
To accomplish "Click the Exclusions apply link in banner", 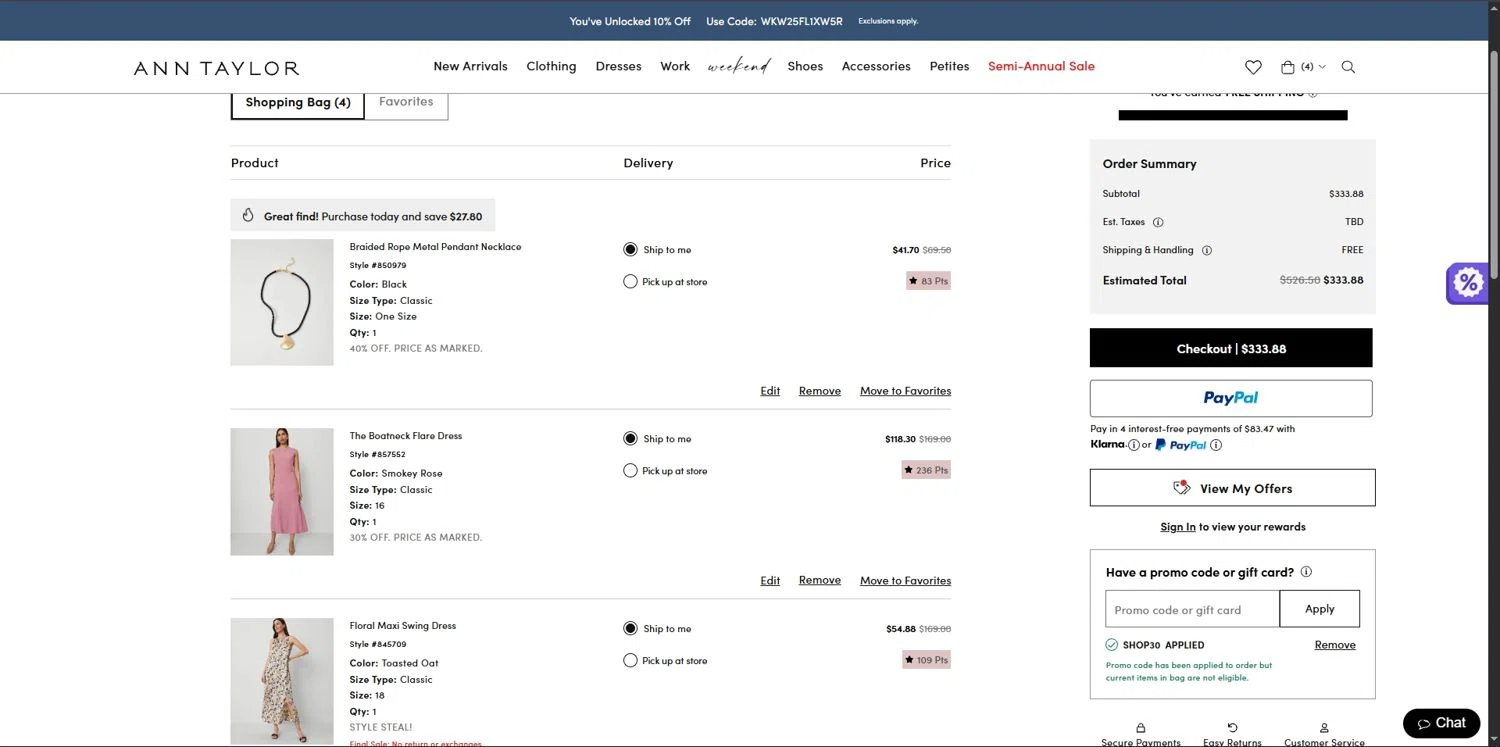I will (888, 21).
